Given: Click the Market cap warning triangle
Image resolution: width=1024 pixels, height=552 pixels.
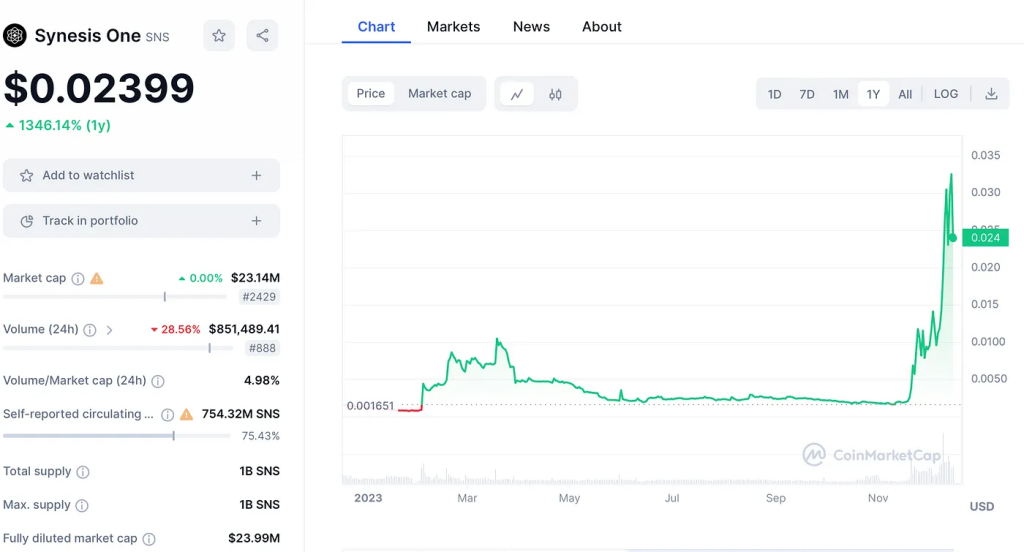Looking at the screenshot, I should 97,278.
